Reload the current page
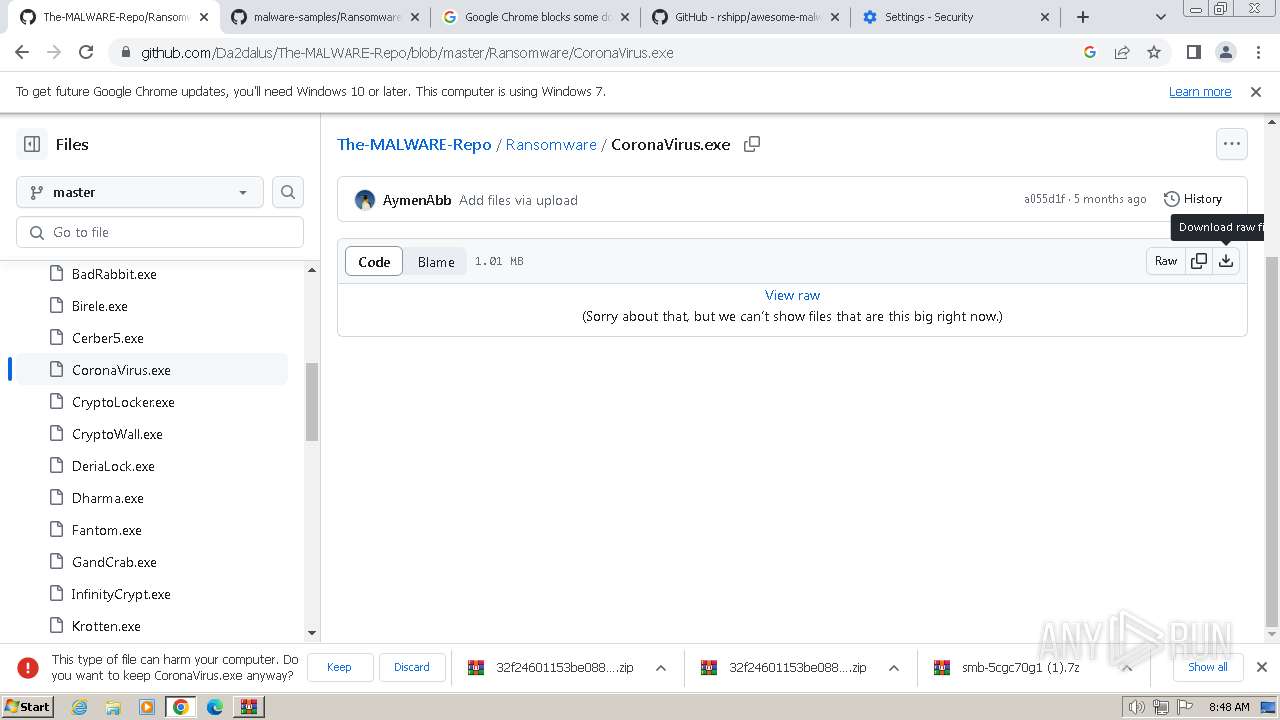 [86, 53]
